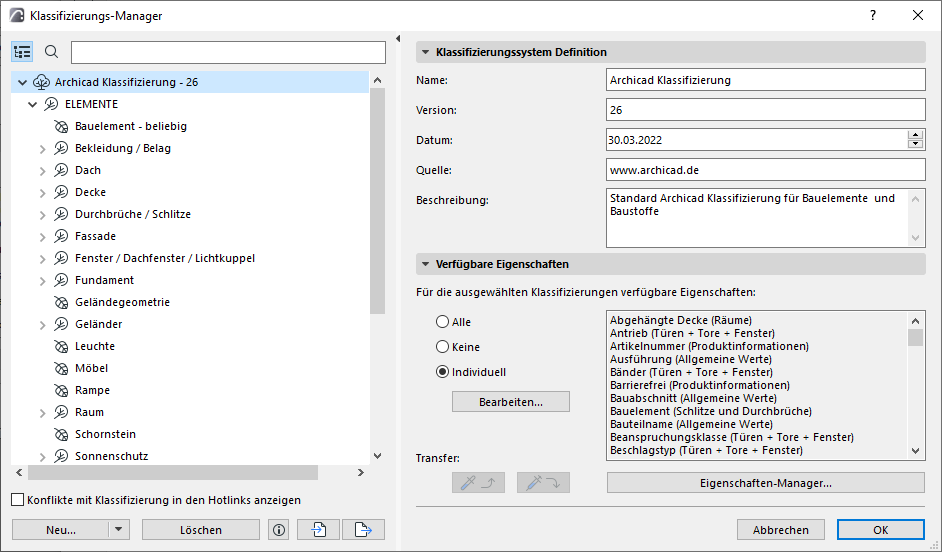Click the Archicad Klassifizierung system tree icon
Image resolution: width=942 pixels, height=552 pixels.
pyautogui.click(x=41, y=82)
